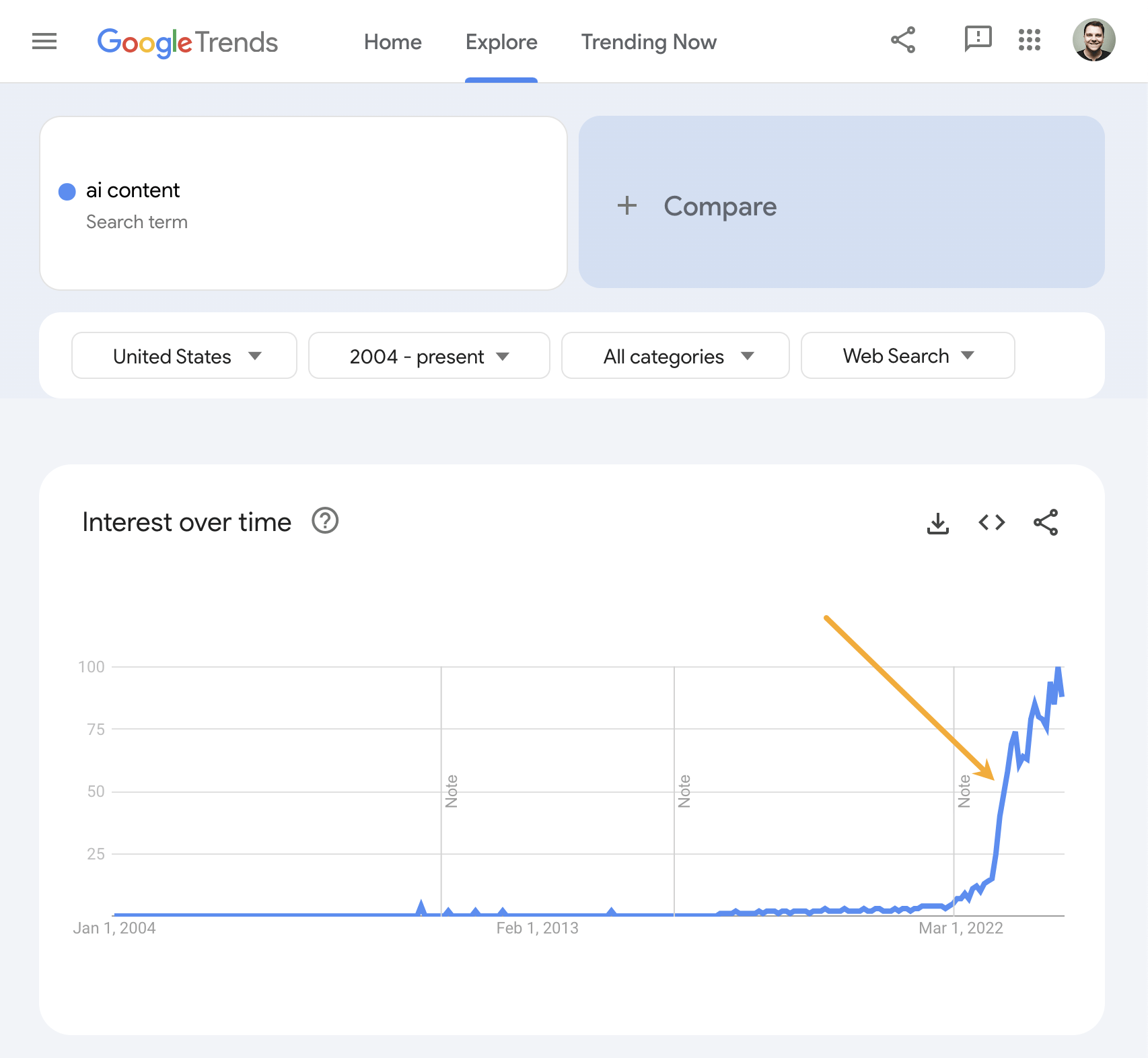Open the All categories dropdown

675,355
